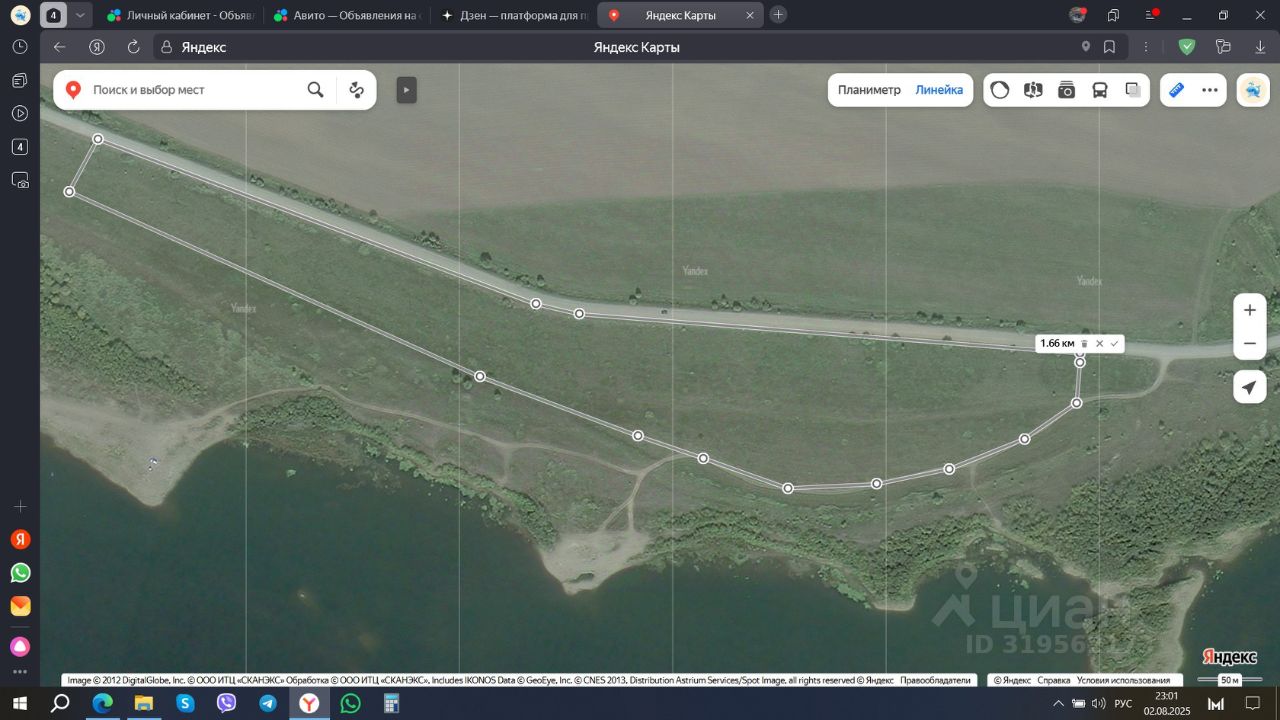1280x720 pixels.
Task: Open map layers selector icon
Action: pos(1133,90)
